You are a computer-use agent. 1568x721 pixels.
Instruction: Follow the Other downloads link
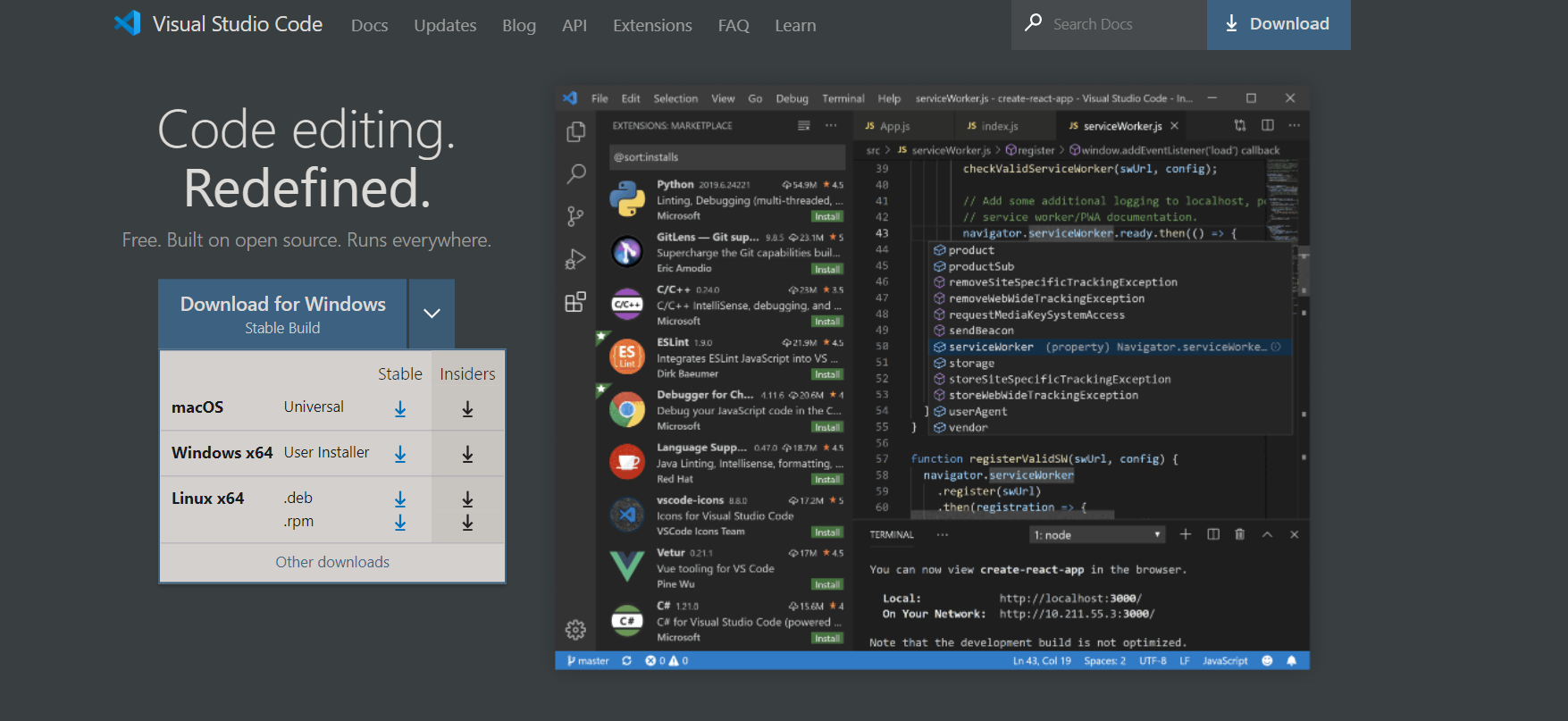(x=332, y=562)
